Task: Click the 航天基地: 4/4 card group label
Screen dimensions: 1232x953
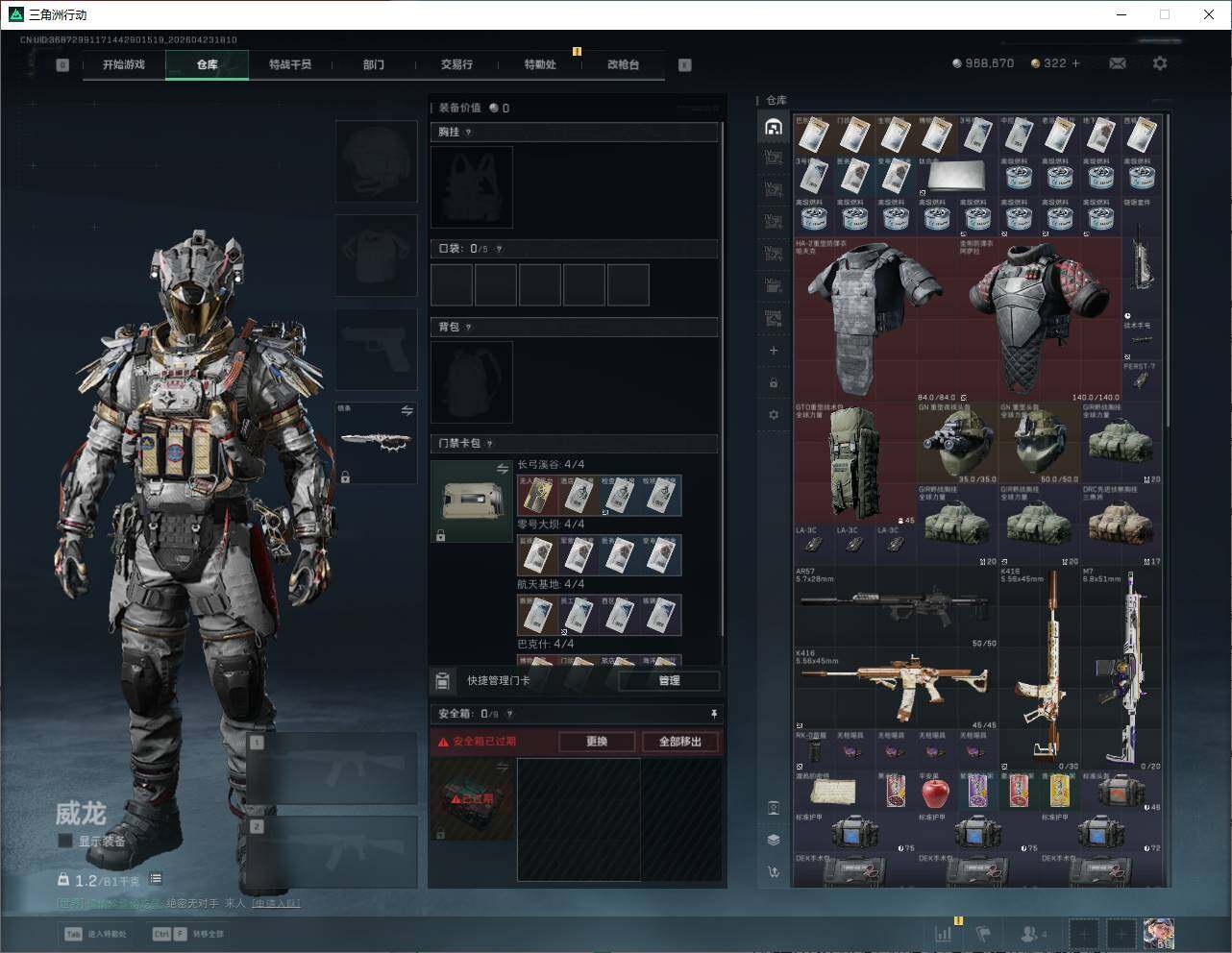Action: pyautogui.click(x=551, y=584)
